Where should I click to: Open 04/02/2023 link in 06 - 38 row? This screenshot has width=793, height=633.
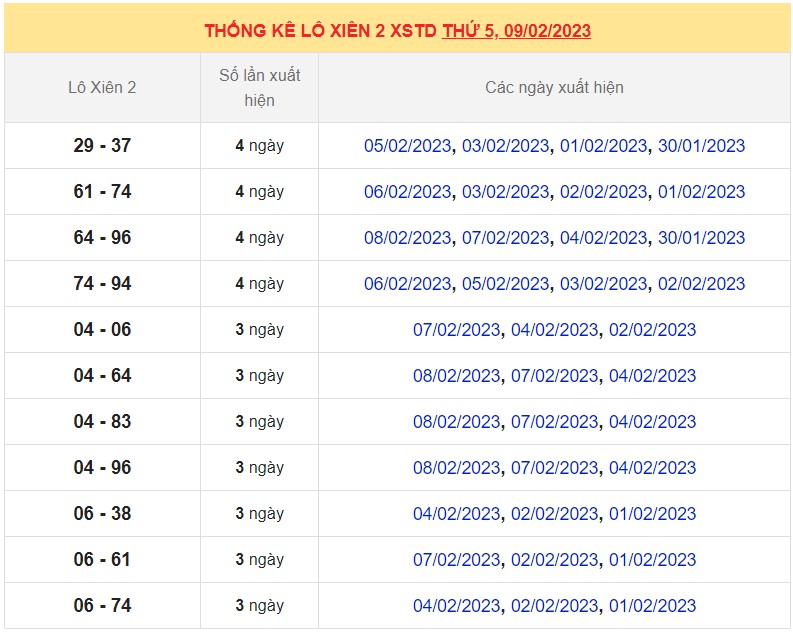coord(456,514)
